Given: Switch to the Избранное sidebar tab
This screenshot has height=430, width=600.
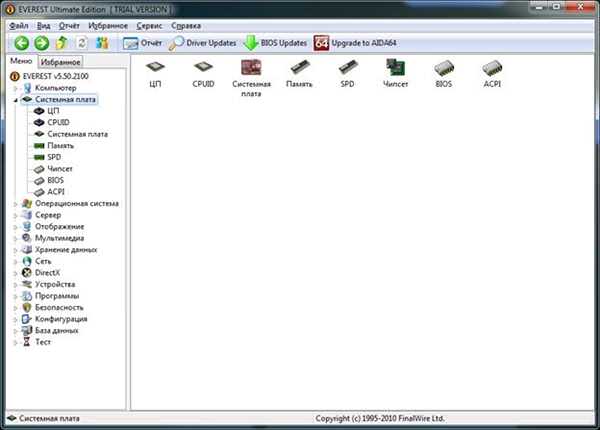Looking at the screenshot, I should 60,62.
